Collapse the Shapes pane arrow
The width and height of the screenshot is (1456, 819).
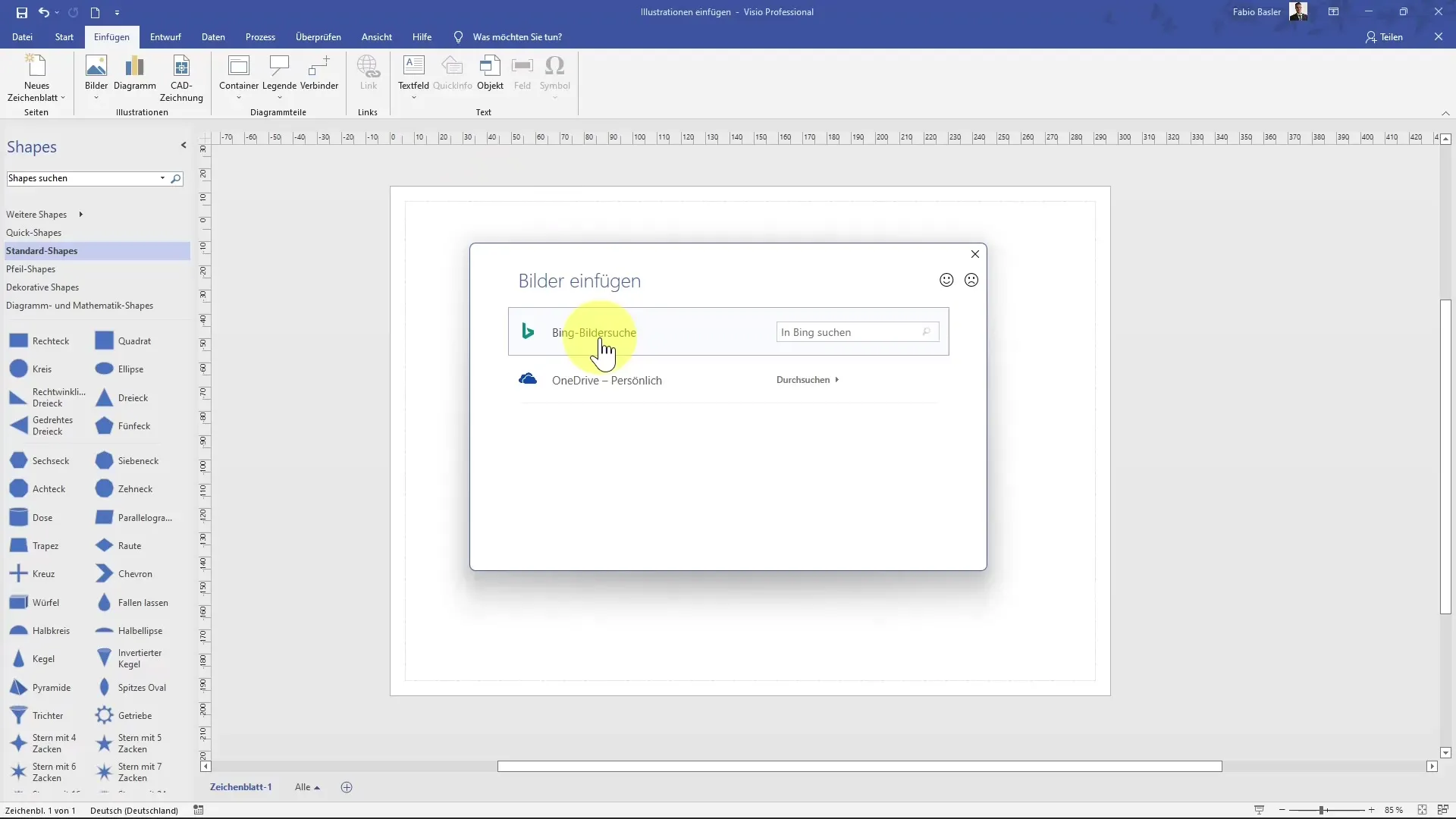[184, 145]
